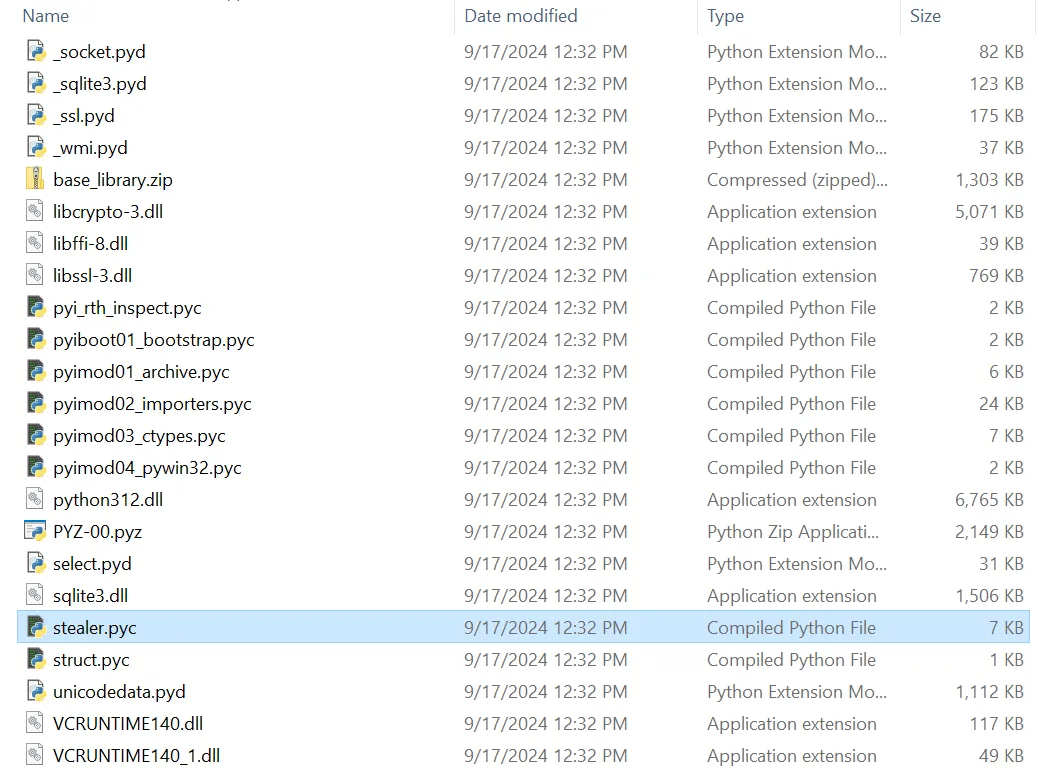Click the Python Zip Applicati... type cell
This screenshot has height=768, width=1062.
coord(793,532)
